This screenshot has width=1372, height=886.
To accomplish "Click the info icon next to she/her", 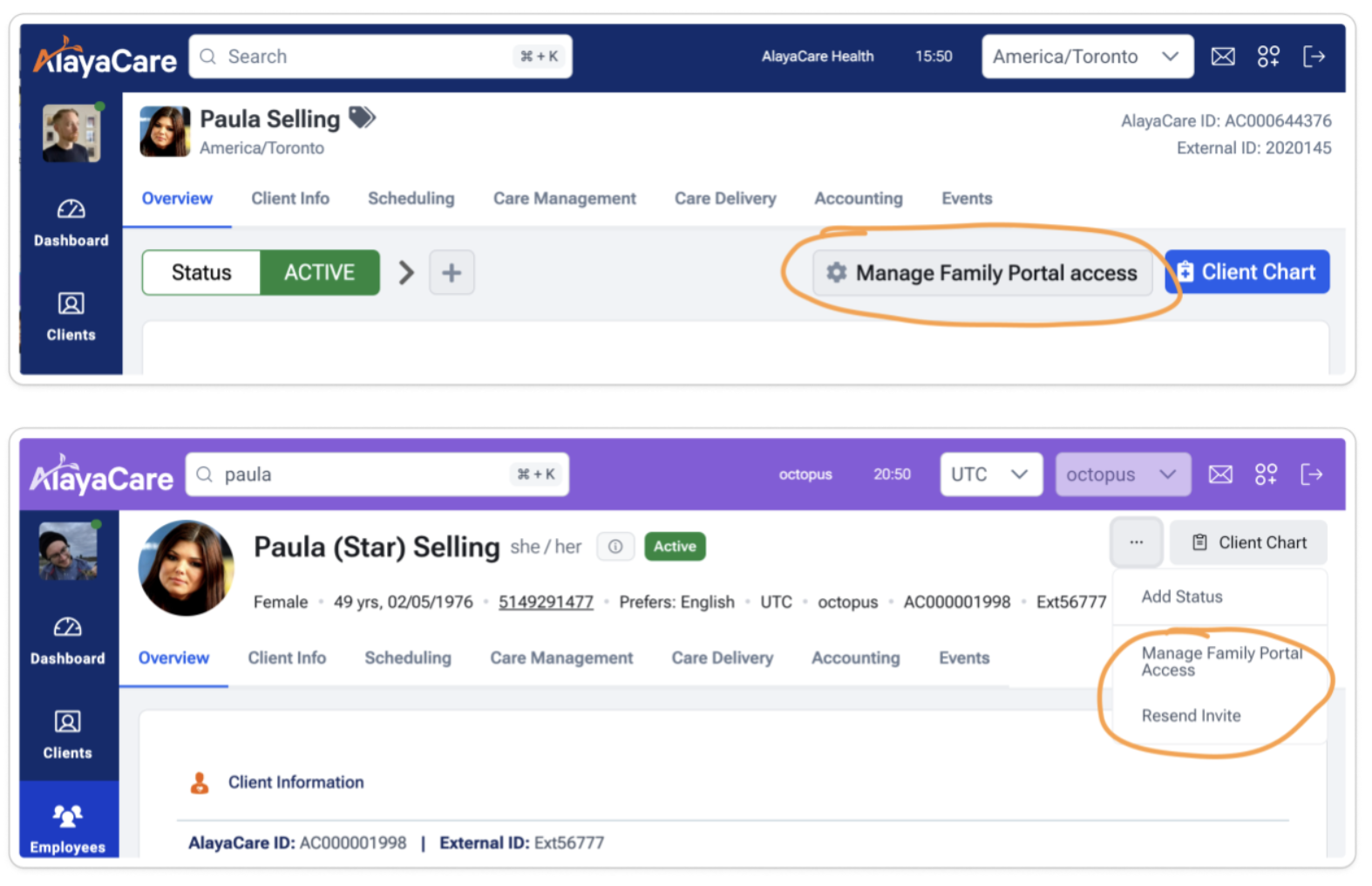I will click(615, 547).
